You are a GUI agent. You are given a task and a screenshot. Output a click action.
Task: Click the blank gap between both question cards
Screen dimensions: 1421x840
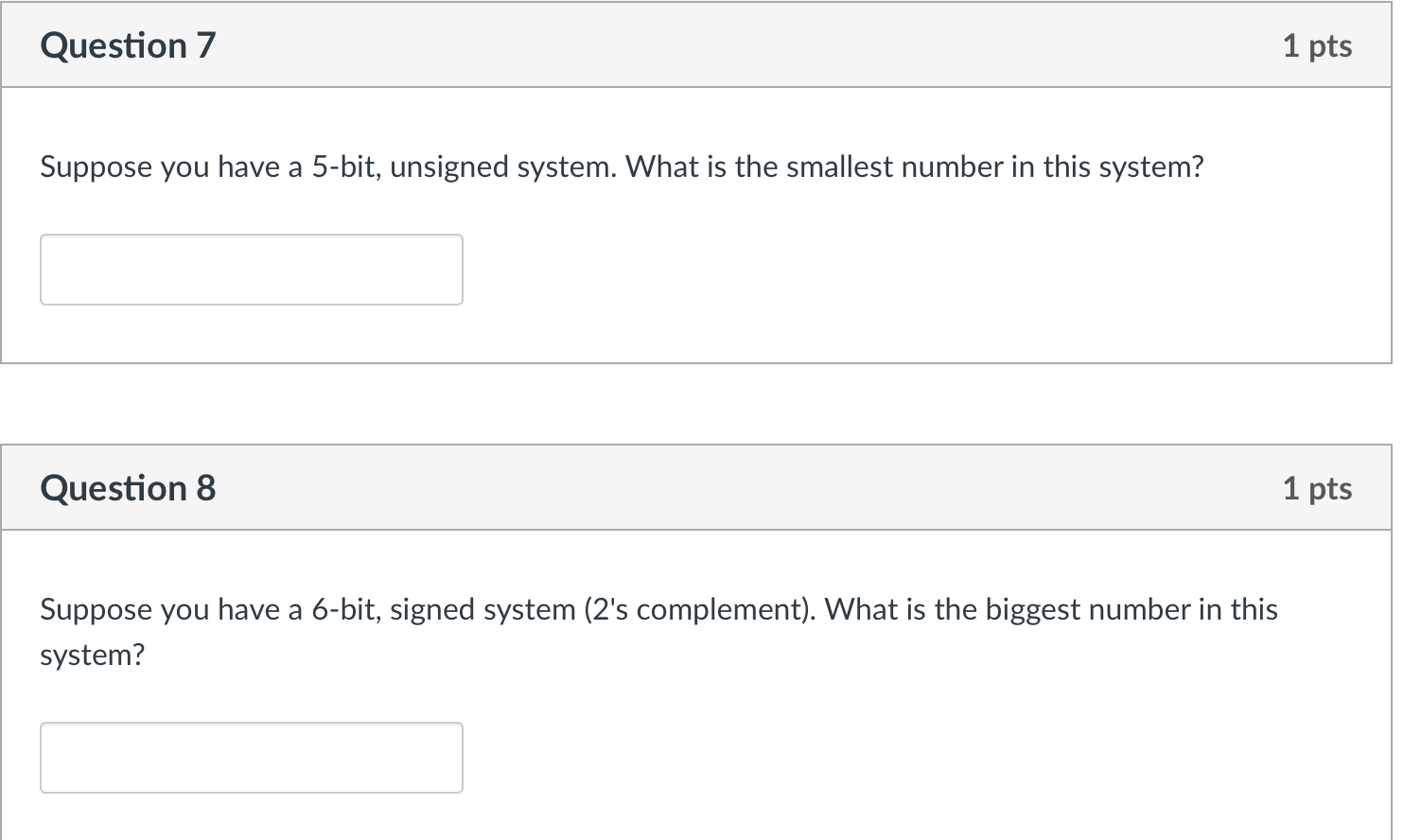tap(696, 404)
